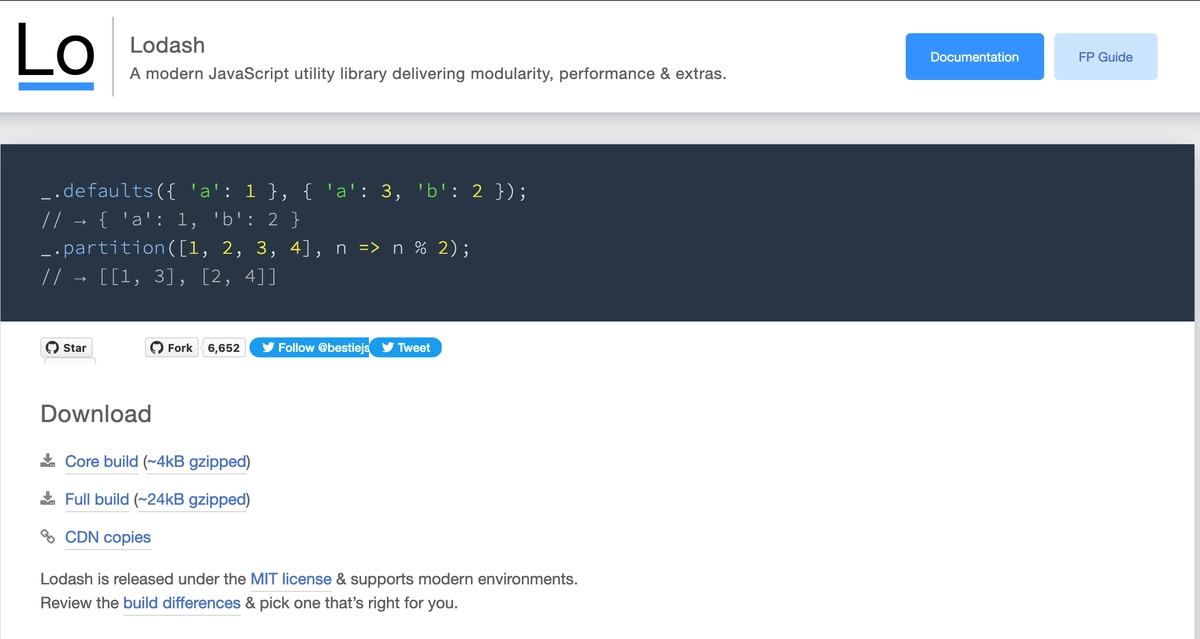1200x639 pixels.
Task: View the fork count 6,652
Action: 224,347
